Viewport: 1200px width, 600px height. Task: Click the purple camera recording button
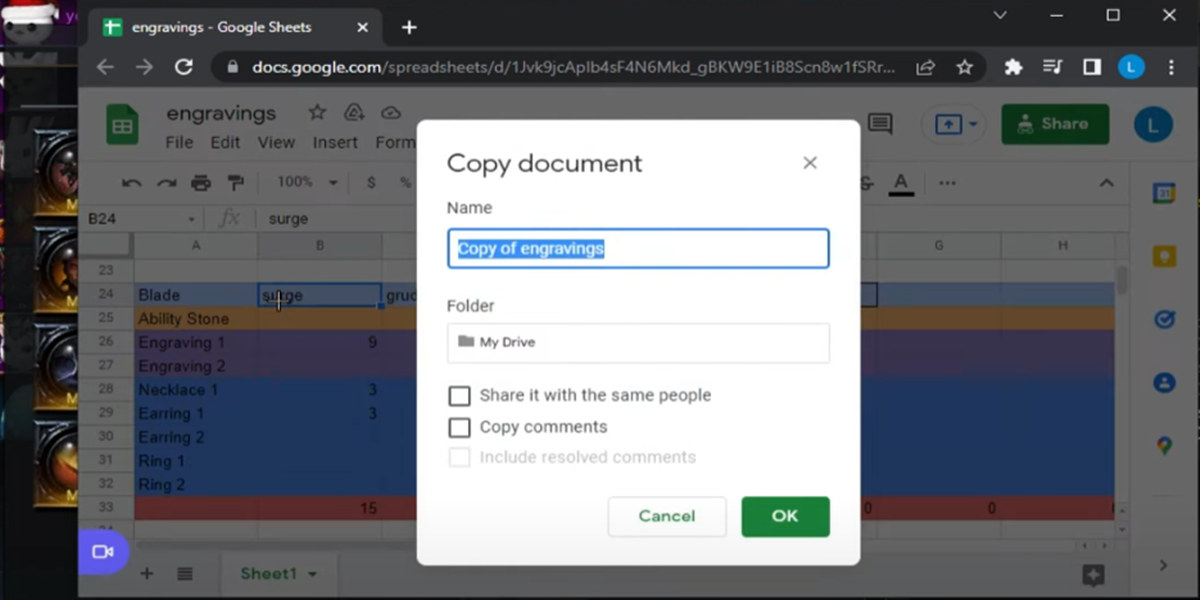tap(103, 551)
